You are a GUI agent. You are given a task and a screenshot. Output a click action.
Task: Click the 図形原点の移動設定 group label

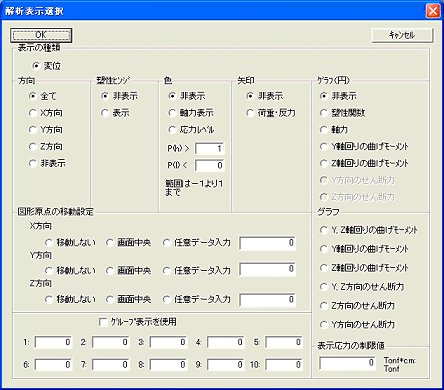56,212
